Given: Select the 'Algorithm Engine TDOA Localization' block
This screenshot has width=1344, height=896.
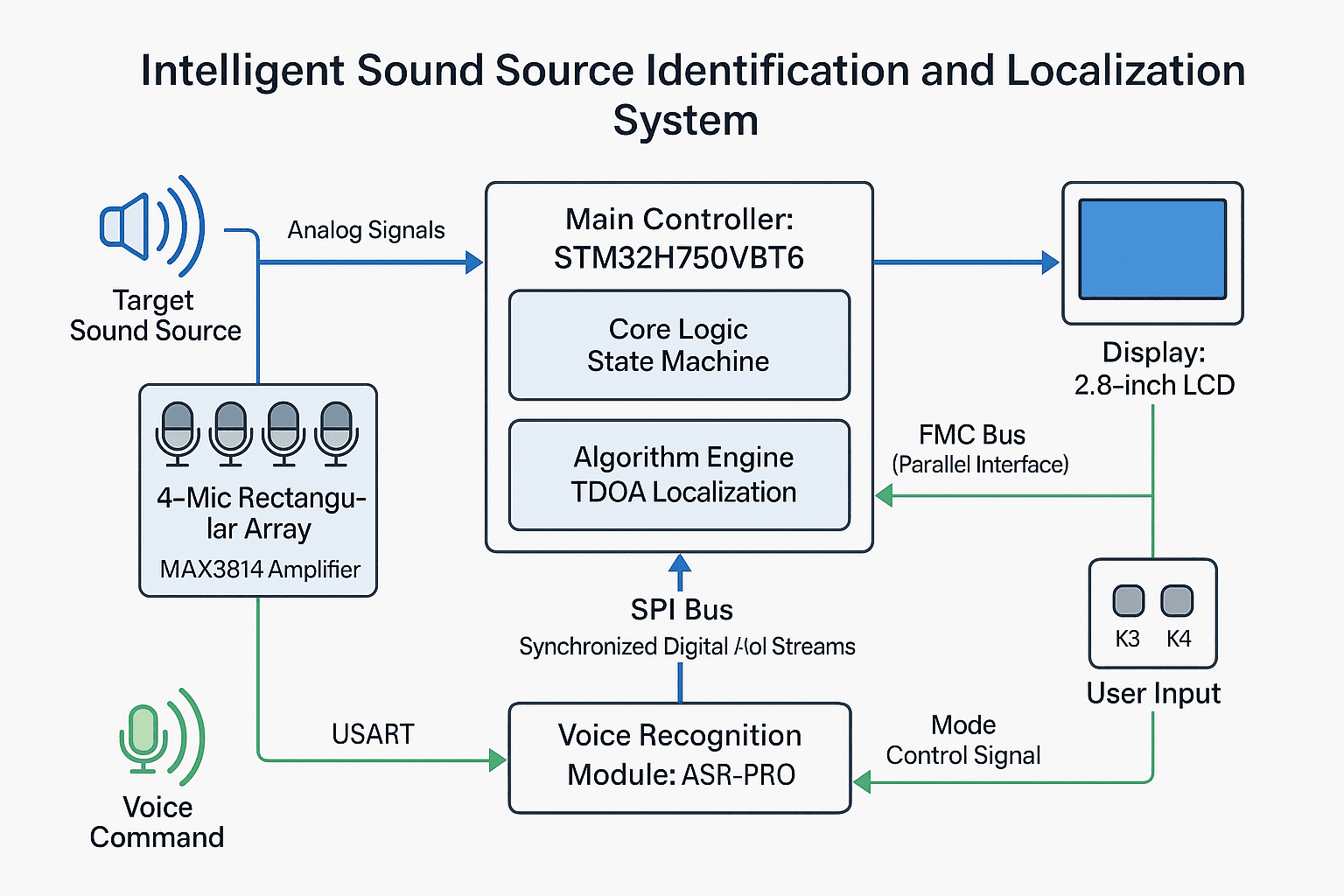Looking at the screenshot, I should tap(679, 475).
